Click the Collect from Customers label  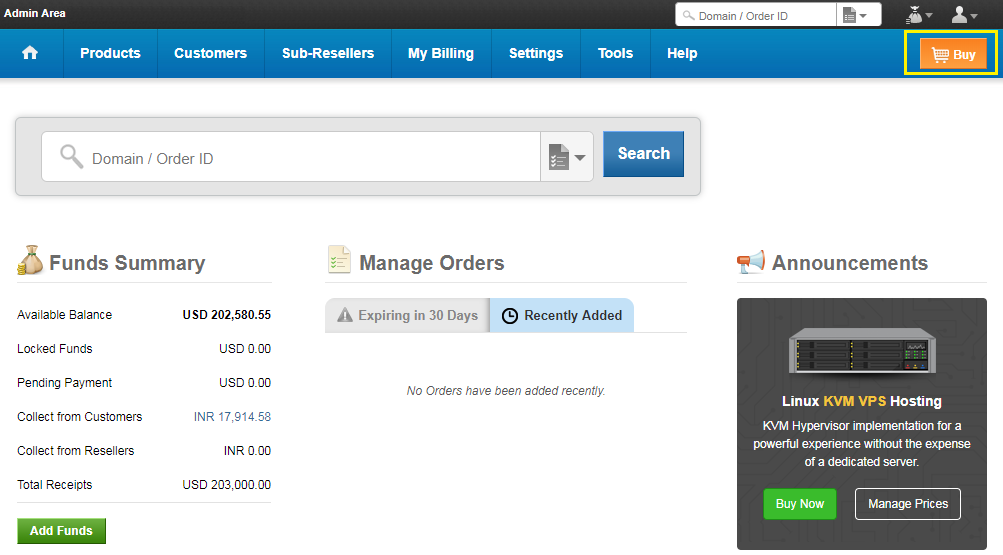[x=80, y=417]
